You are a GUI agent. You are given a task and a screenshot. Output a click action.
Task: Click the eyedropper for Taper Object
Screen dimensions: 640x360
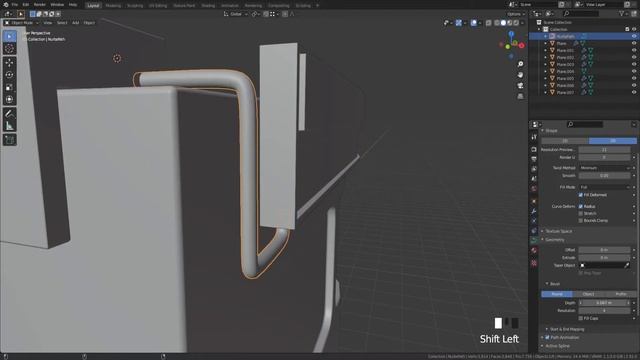point(627,265)
